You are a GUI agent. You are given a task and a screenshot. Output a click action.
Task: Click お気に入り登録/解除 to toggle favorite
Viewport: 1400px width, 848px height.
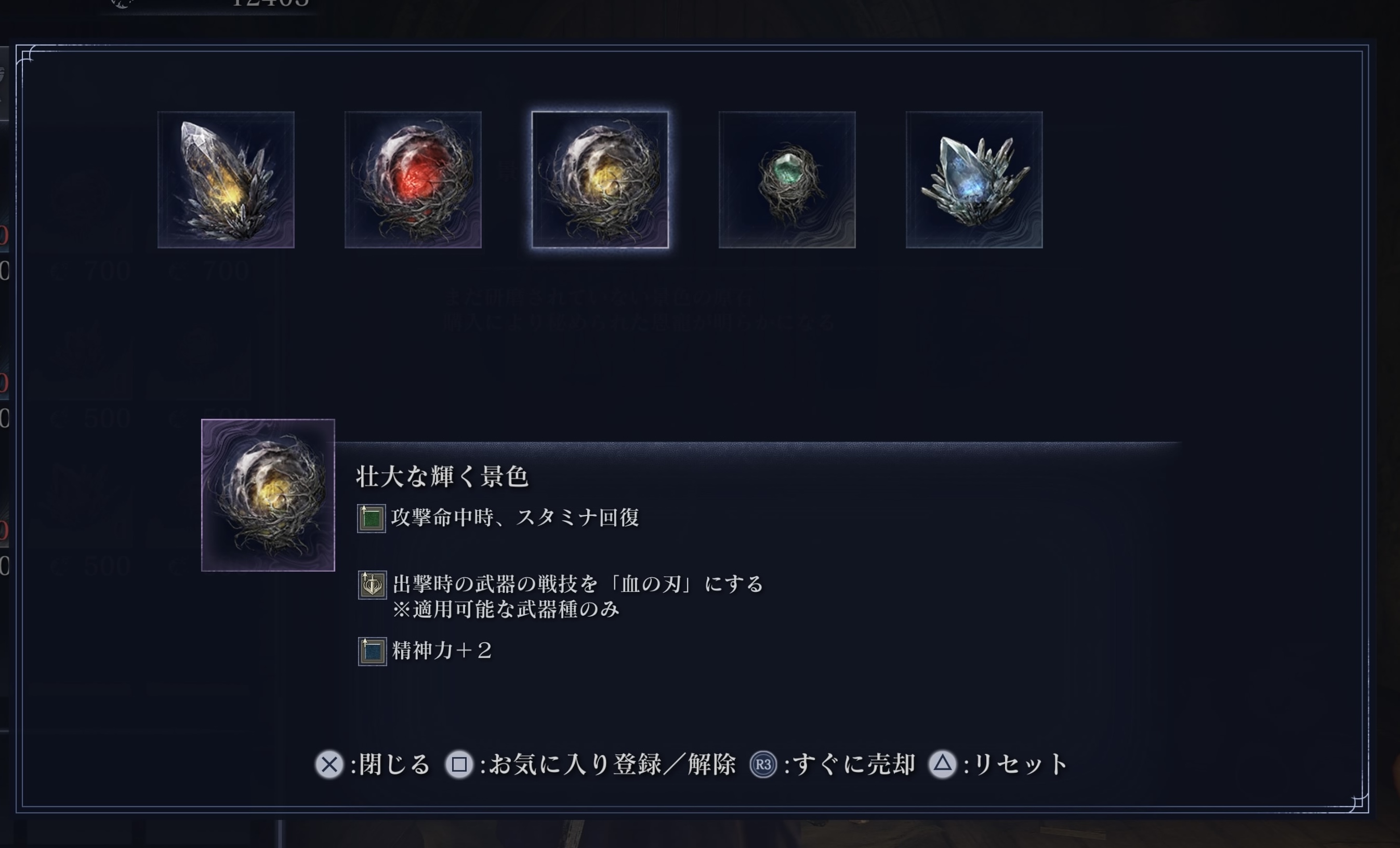613,764
